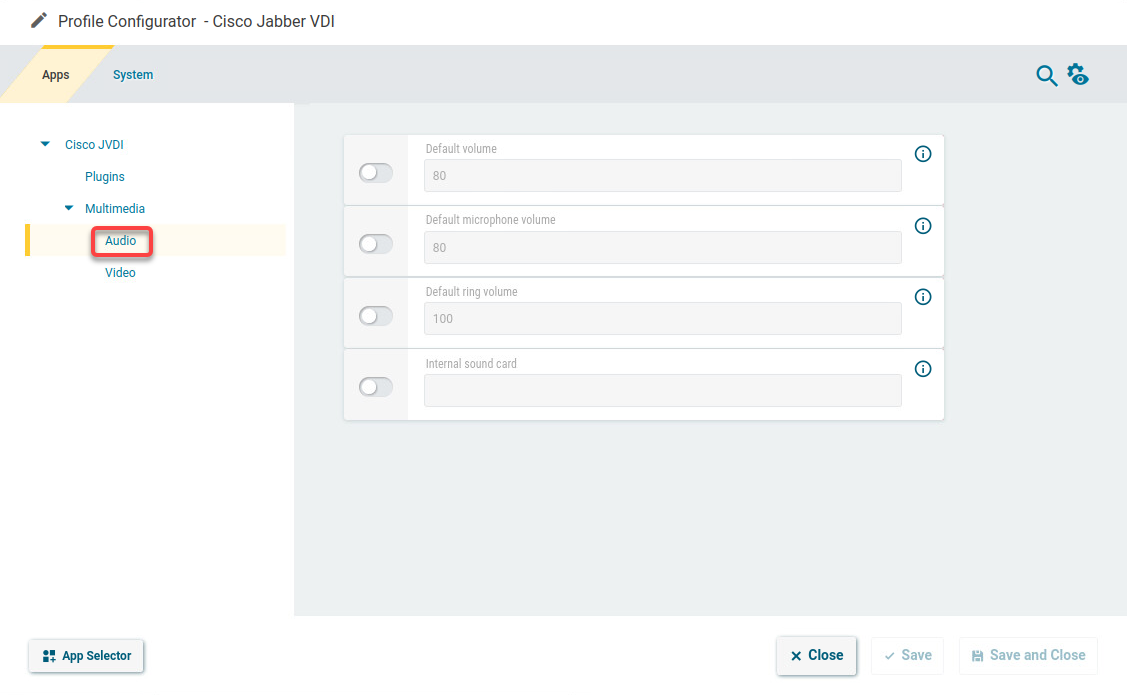Collapse the Cisco JVDI tree node
This screenshot has width=1127, height=695.
45,145
